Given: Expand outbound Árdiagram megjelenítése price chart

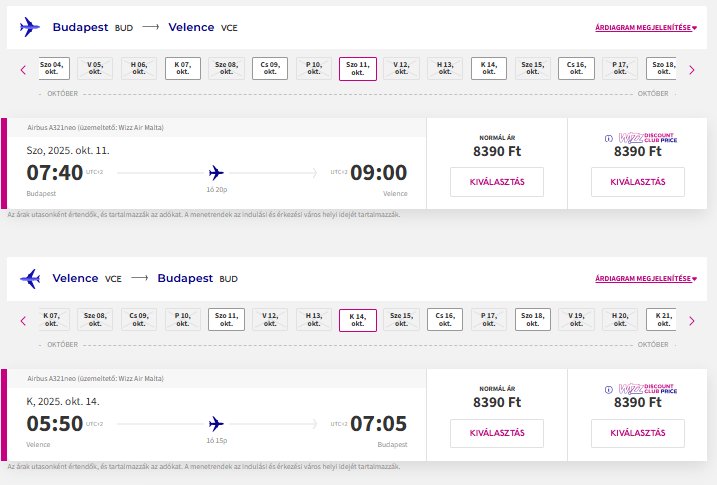Looking at the screenshot, I should 645,28.
